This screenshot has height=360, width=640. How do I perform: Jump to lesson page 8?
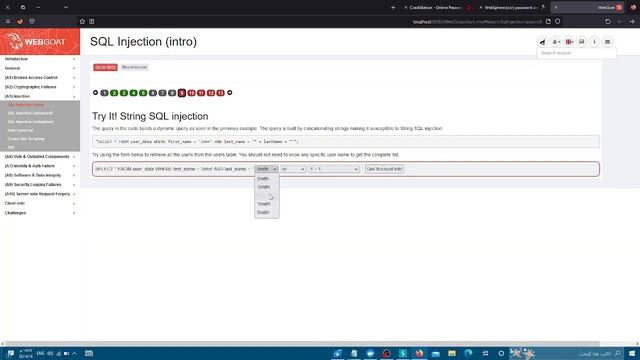172,93
